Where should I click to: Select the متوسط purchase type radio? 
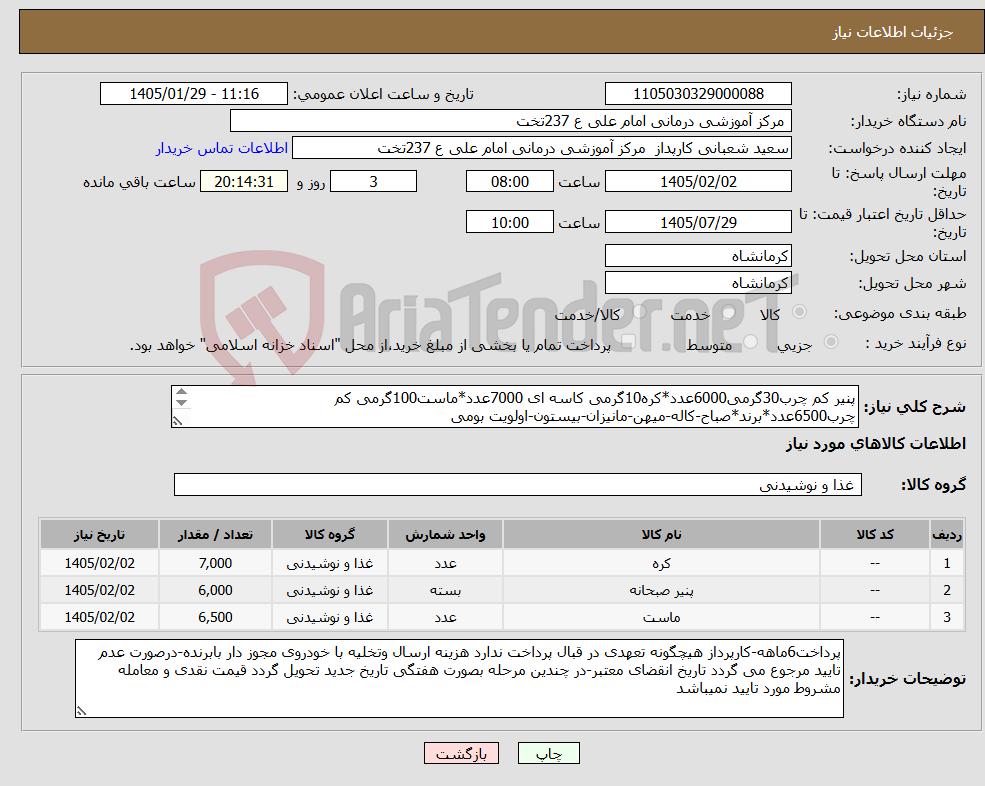(x=750, y=341)
